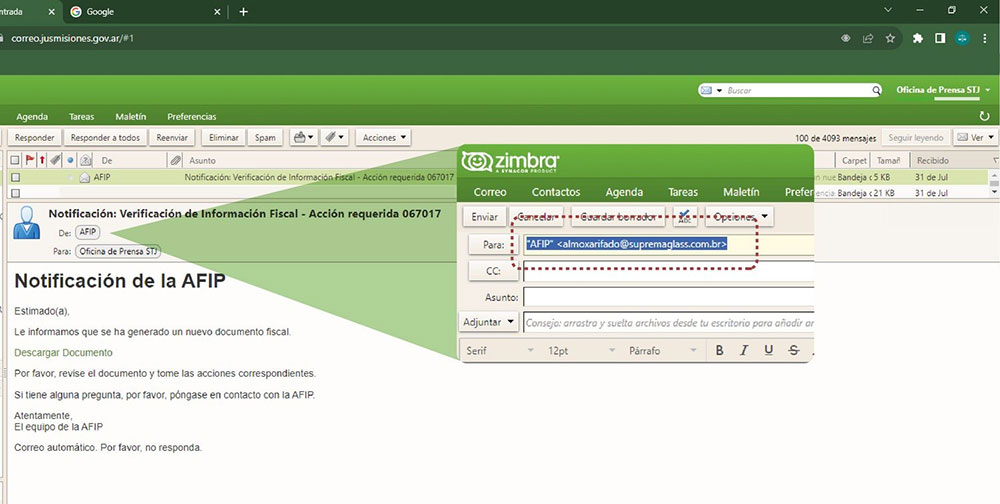Open the browser extensions puzzle icon
This screenshot has width=1000, height=504.
coord(917,38)
